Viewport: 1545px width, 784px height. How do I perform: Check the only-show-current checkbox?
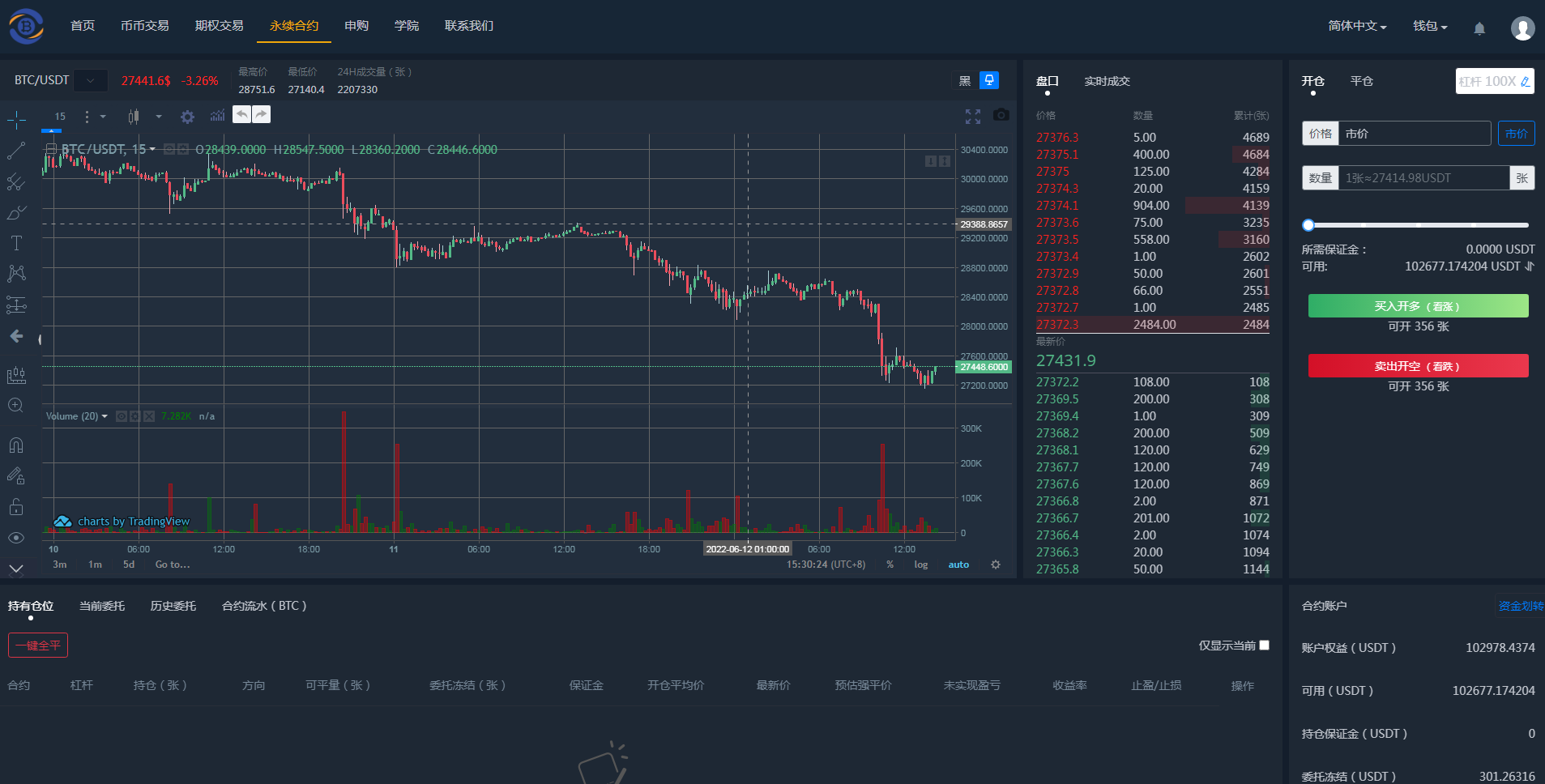(x=1265, y=645)
